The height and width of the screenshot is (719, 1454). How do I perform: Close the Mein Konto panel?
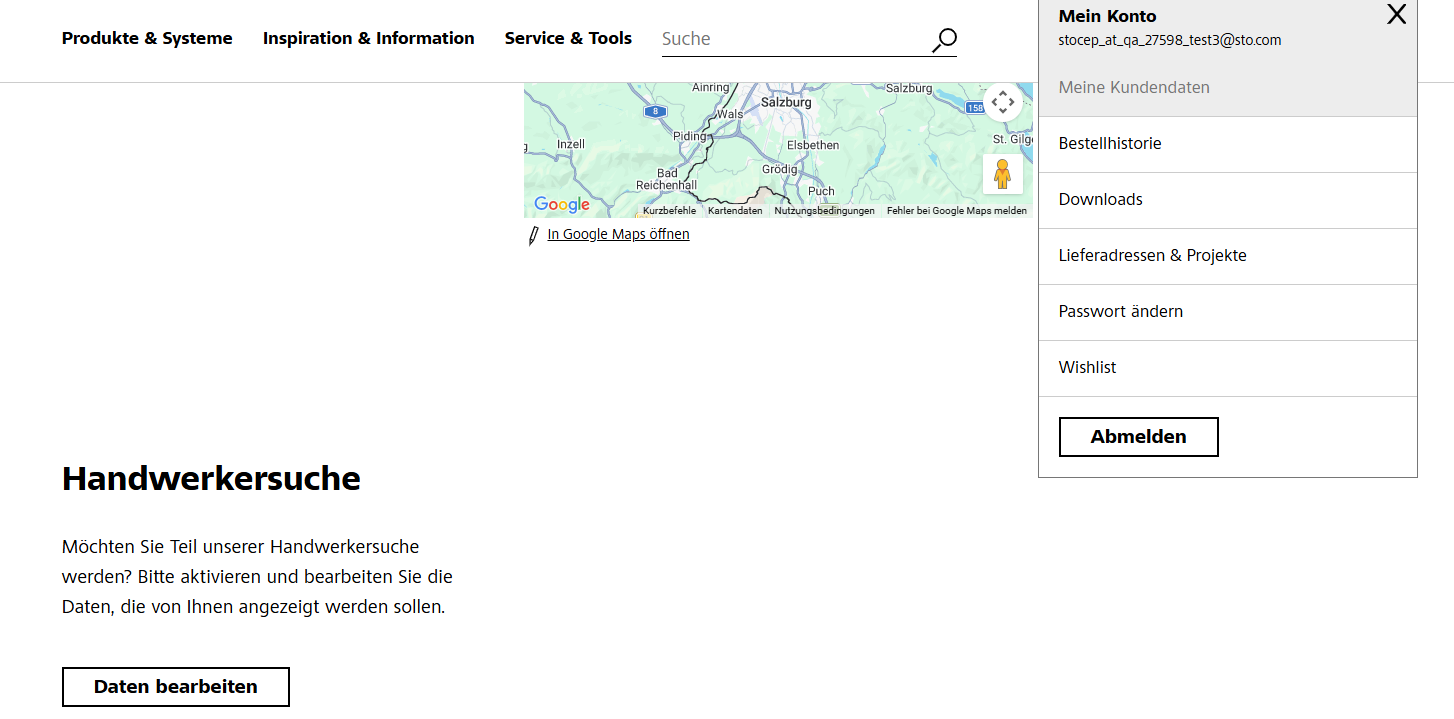pyautogui.click(x=1396, y=14)
